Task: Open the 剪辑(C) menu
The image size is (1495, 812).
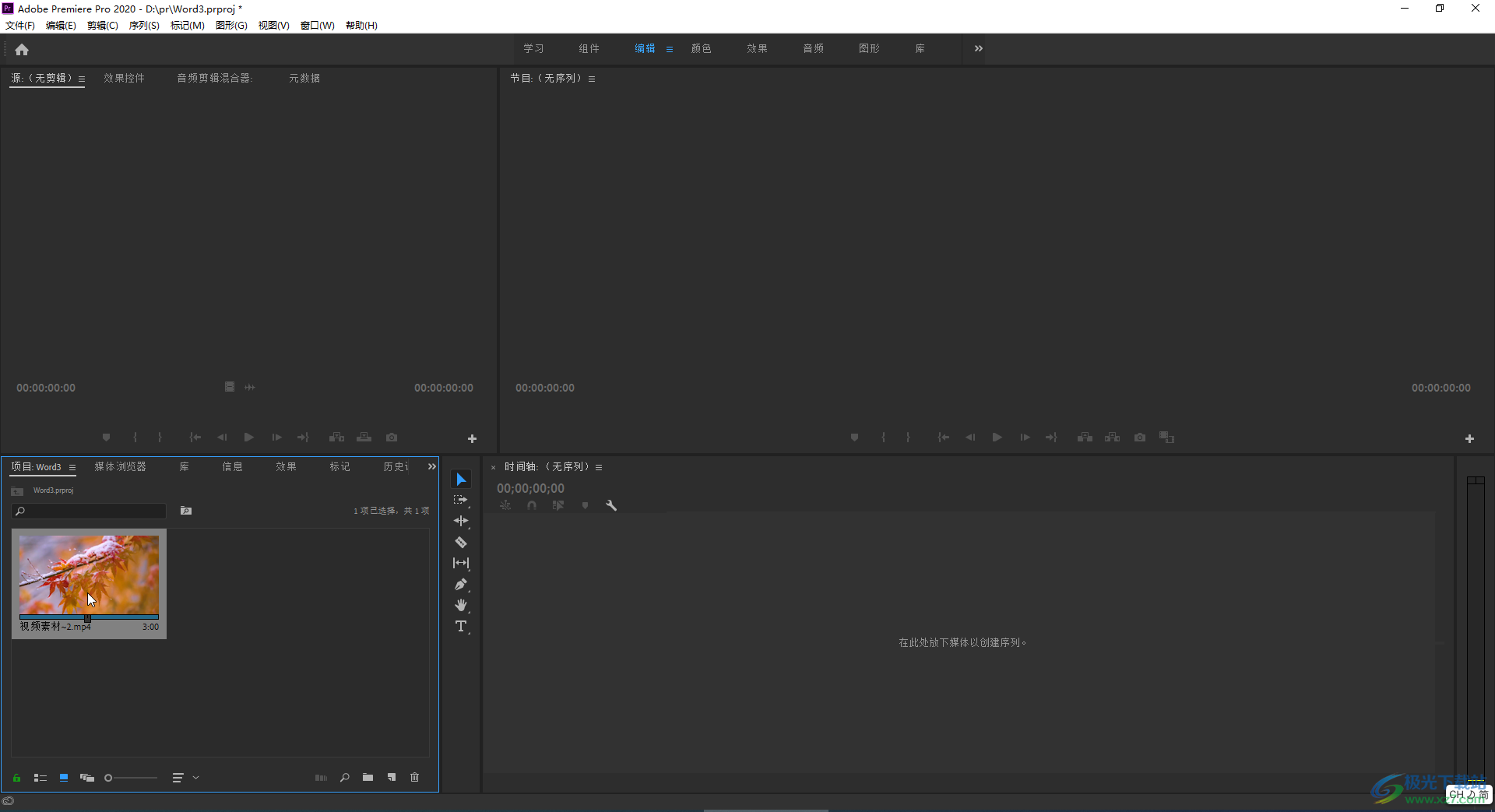Action: click(x=103, y=26)
